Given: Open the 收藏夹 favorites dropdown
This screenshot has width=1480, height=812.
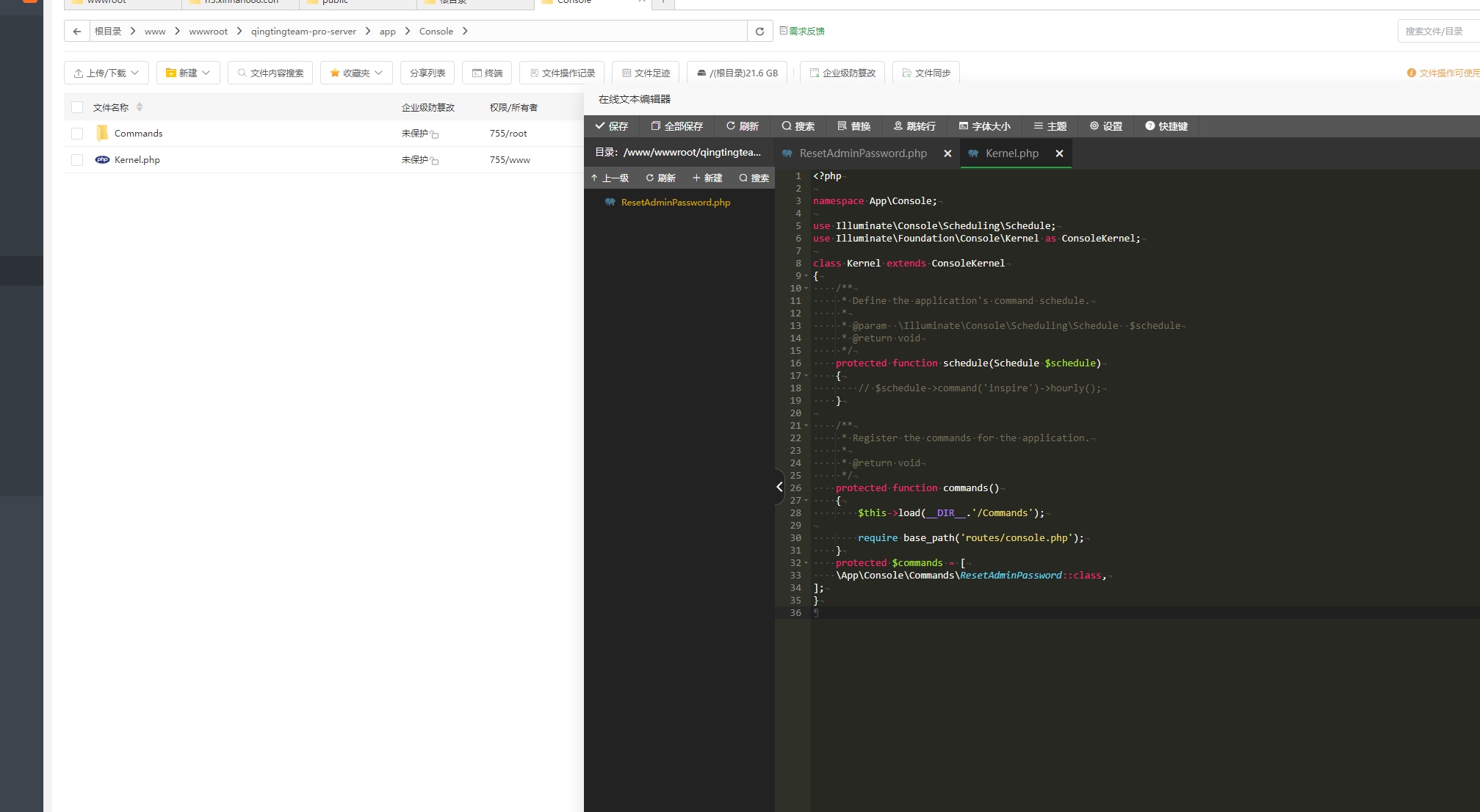Looking at the screenshot, I should 356,73.
